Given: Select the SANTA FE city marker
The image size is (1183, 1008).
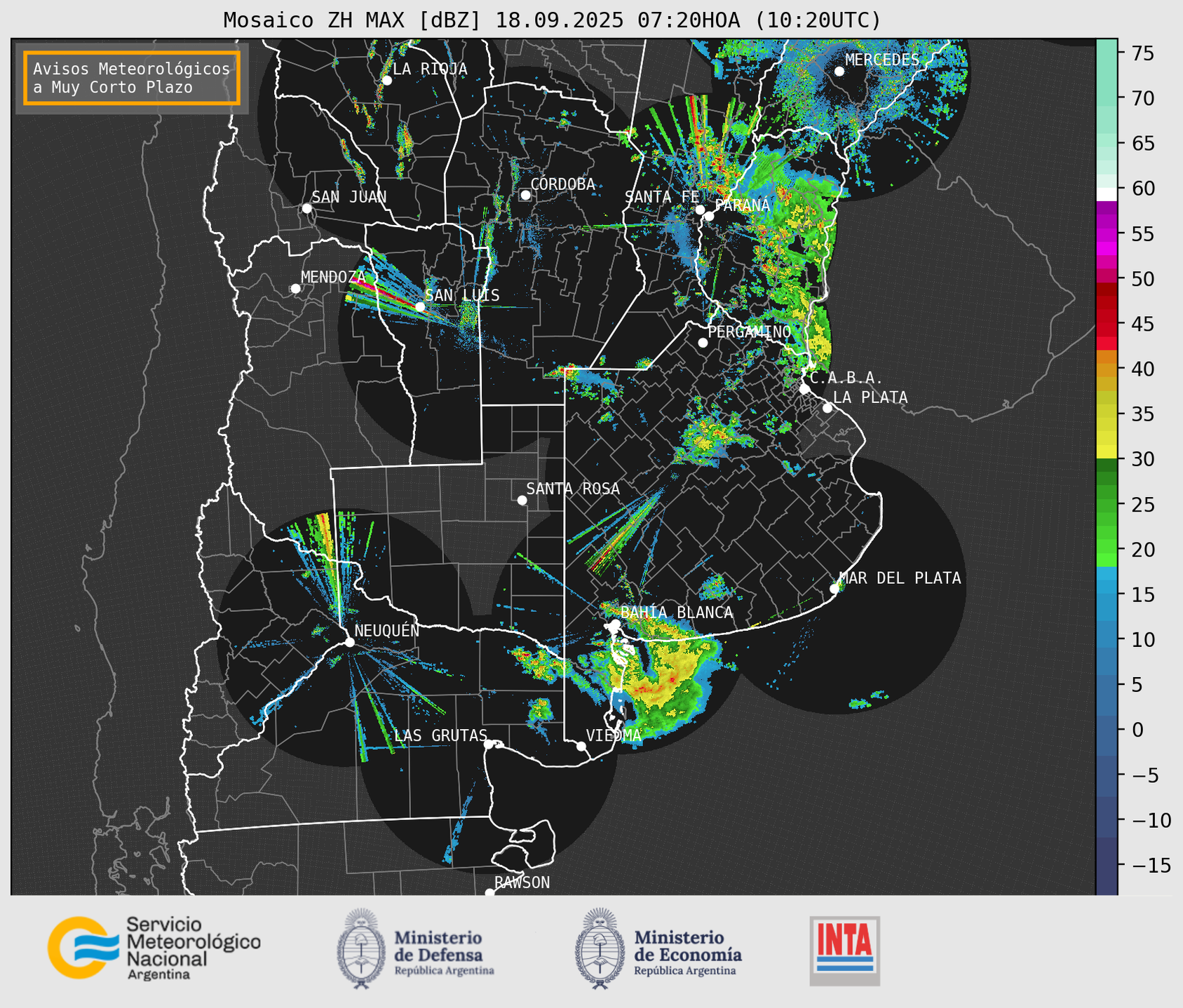Looking at the screenshot, I should [x=700, y=210].
